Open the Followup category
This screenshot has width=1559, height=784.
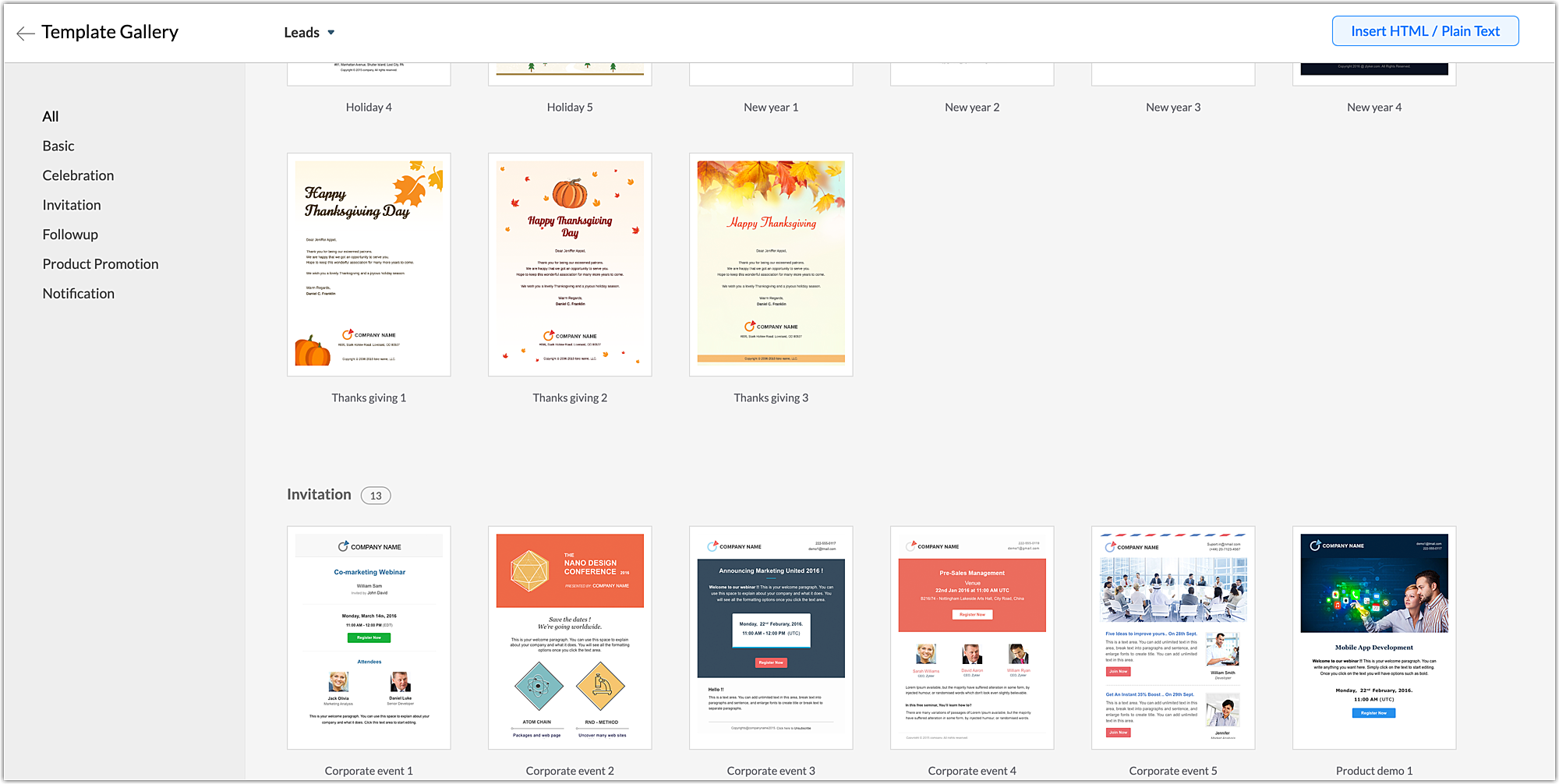[70, 235]
